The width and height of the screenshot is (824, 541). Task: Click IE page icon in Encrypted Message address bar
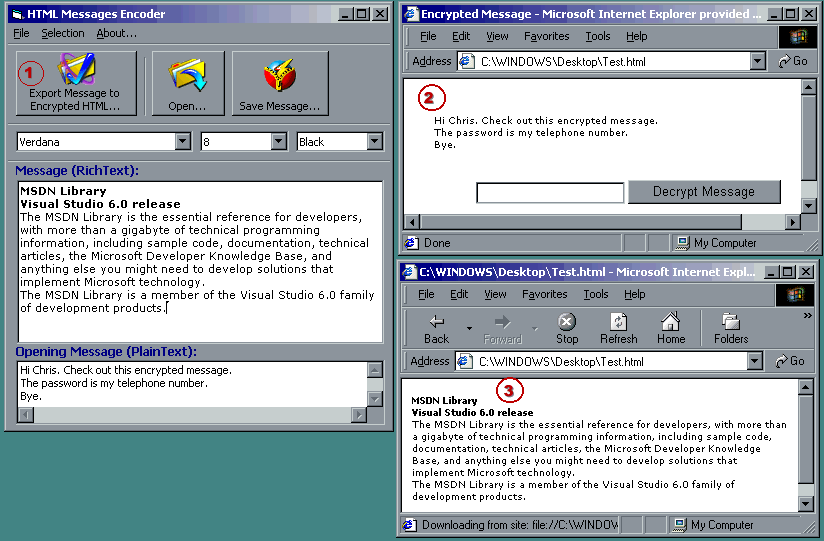click(466, 62)
